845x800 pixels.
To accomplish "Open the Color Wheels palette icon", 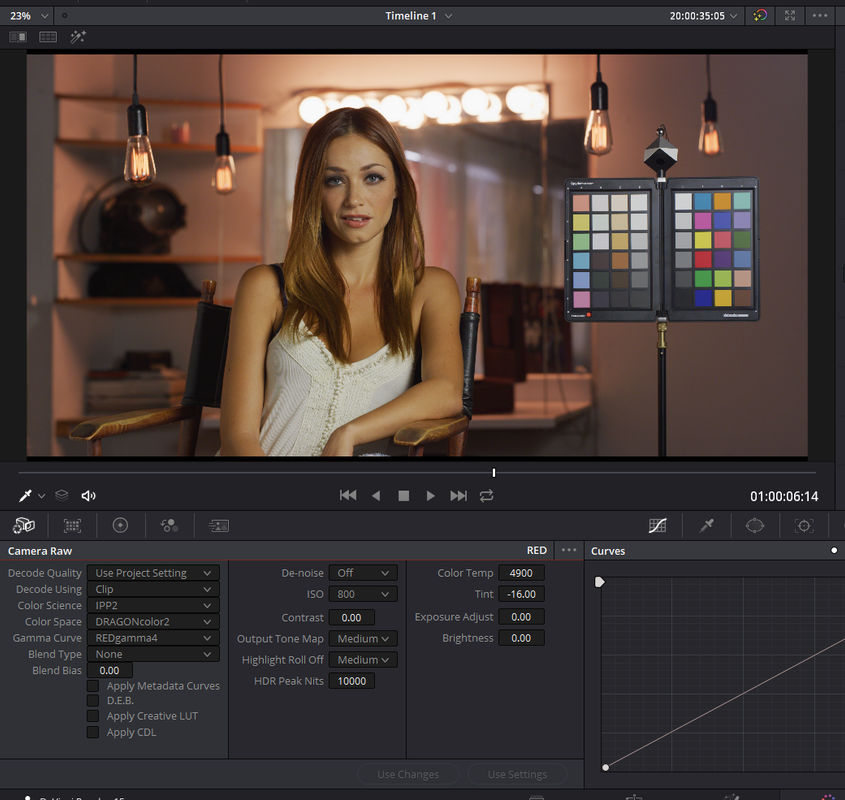I will [x=120, y=525].
